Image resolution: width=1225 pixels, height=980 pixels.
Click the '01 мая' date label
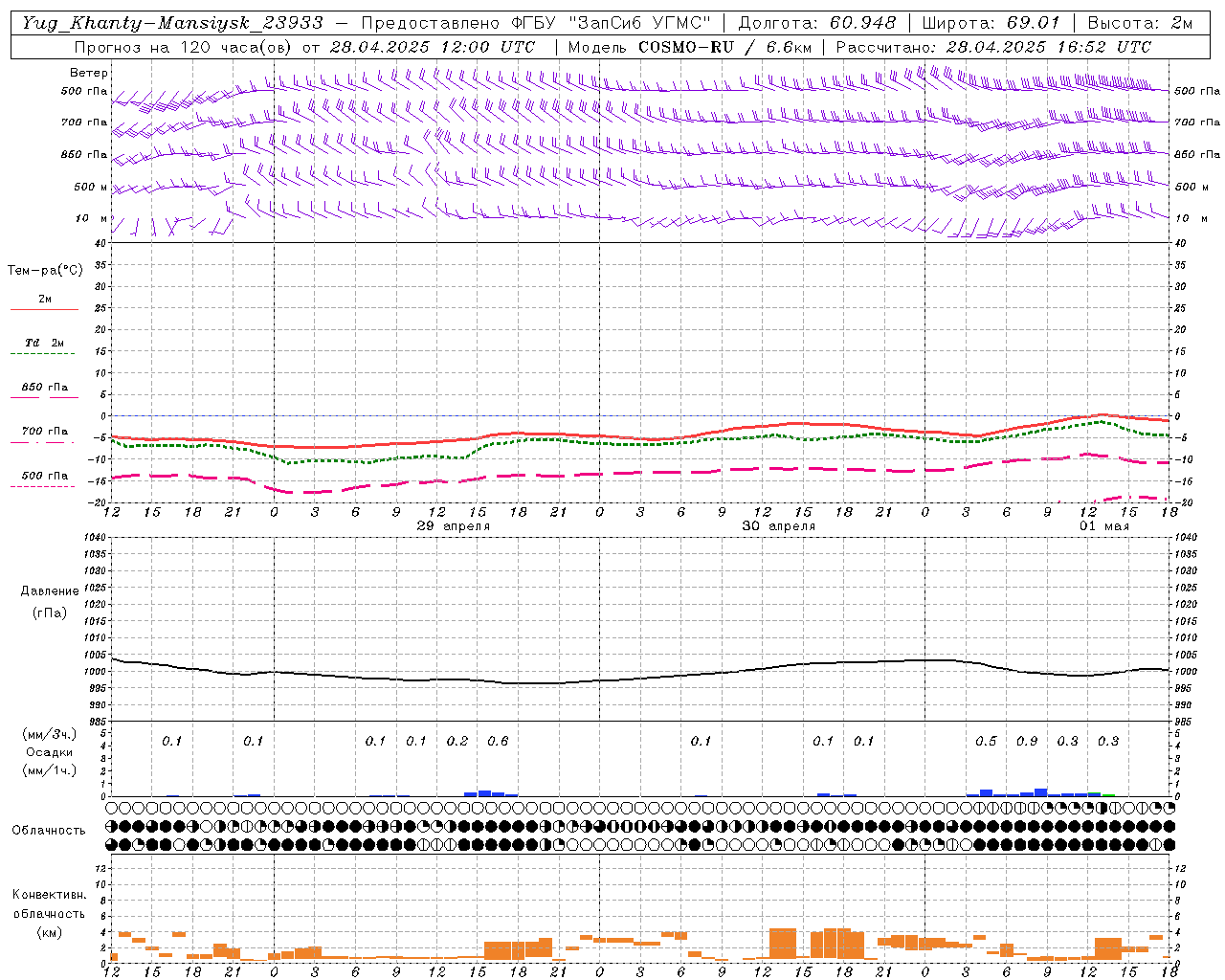[1104, 526]
